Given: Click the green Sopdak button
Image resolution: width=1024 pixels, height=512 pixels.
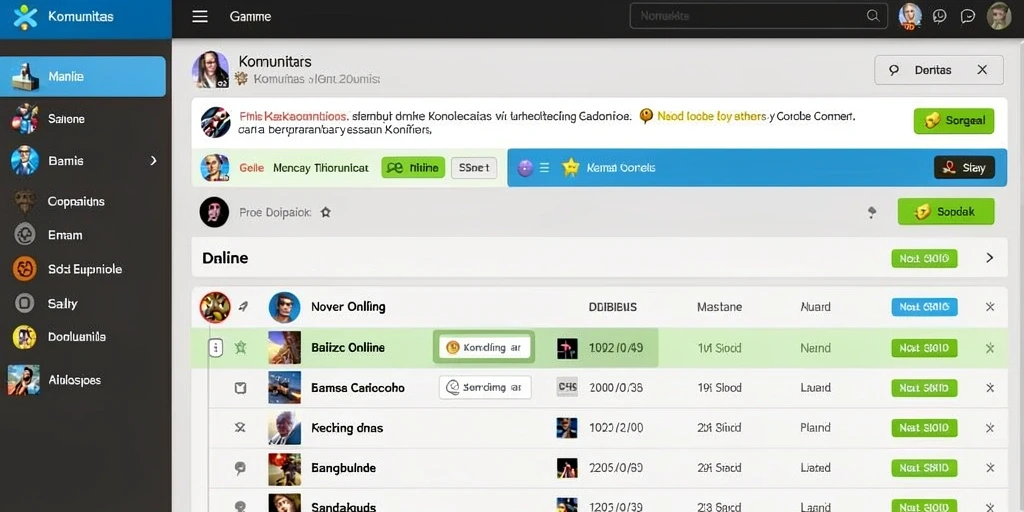Looking at the screenshot, I should tap(946, 212).
